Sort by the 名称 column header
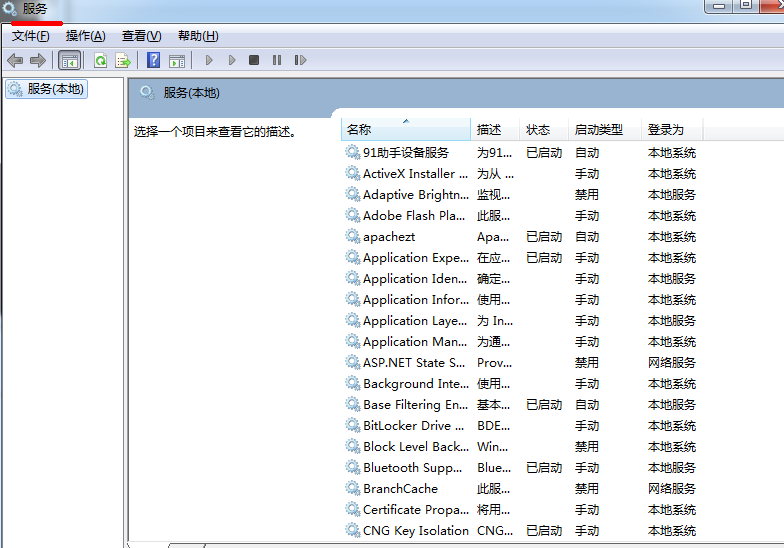Viewport: 784px width, 548px height. coord(406,130)
